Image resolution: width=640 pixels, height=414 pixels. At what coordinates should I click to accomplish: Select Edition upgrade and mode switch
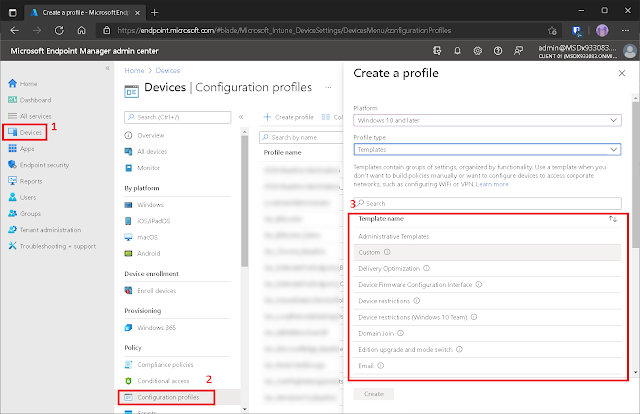[x=487, y=349]
